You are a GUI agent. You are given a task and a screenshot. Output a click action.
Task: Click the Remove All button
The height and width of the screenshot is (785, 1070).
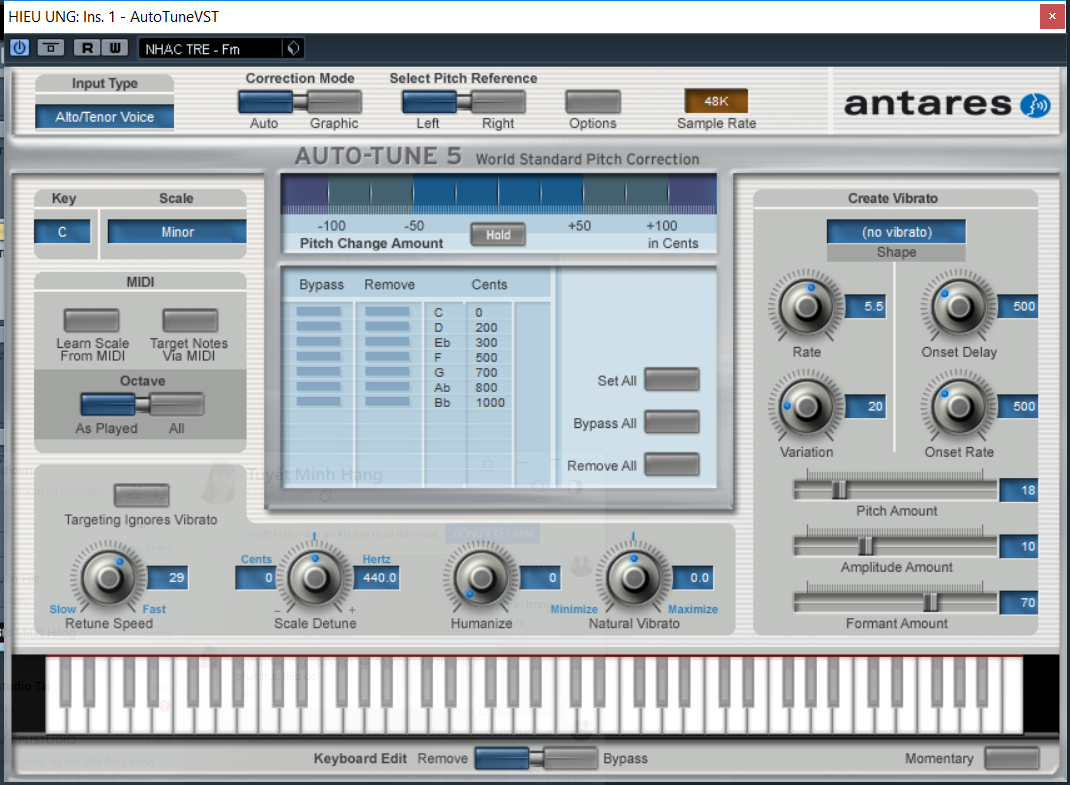[x=672, y=465]
